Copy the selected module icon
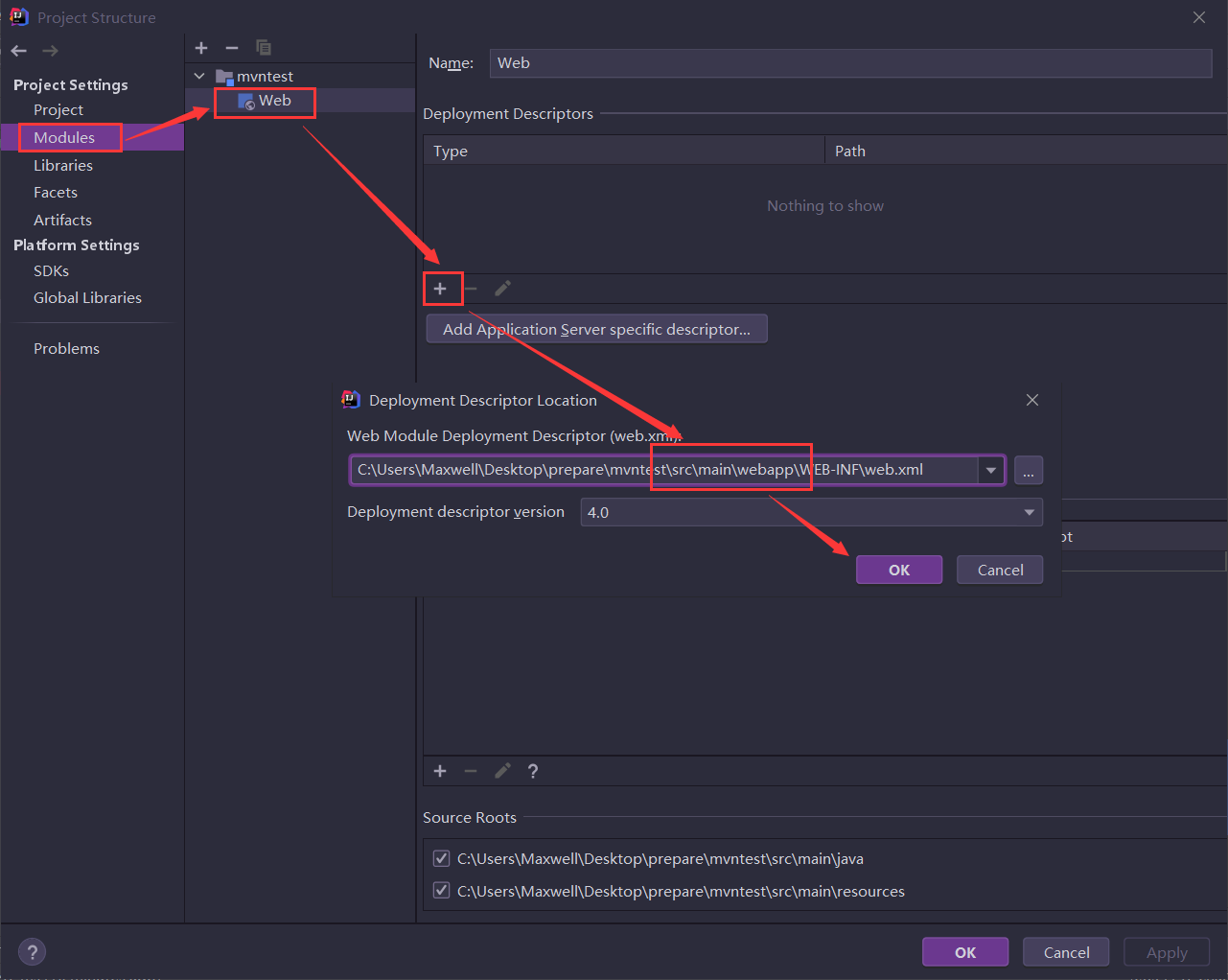This screenshot has height=980, width=1228. pyautogui.click(x=264, y=48)
